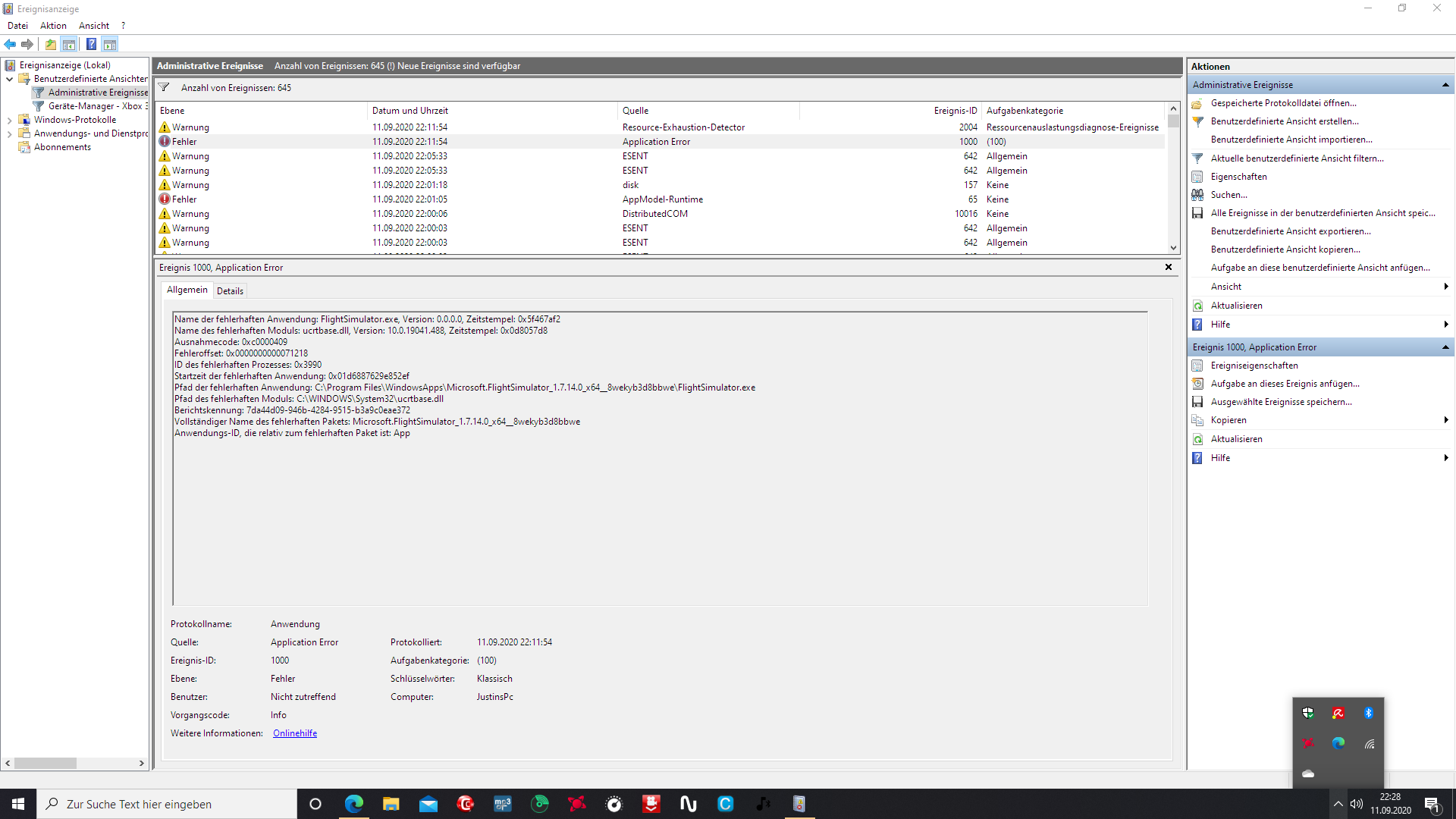Toggle the console tree pane icon
The width and height of the screenshot is (1456, 819).
coord(69,44)
